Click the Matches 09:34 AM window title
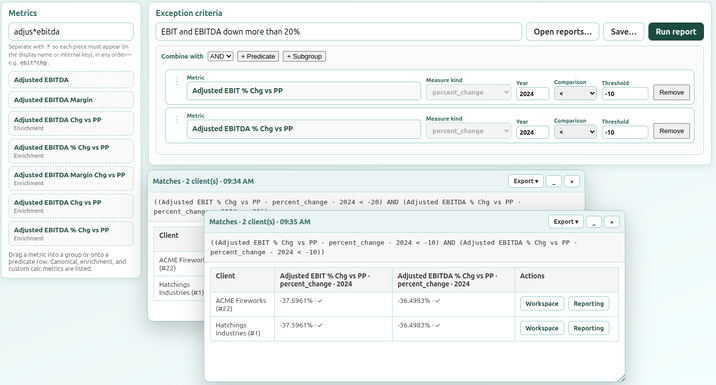The image size is (716, 385). click(203, 181)
